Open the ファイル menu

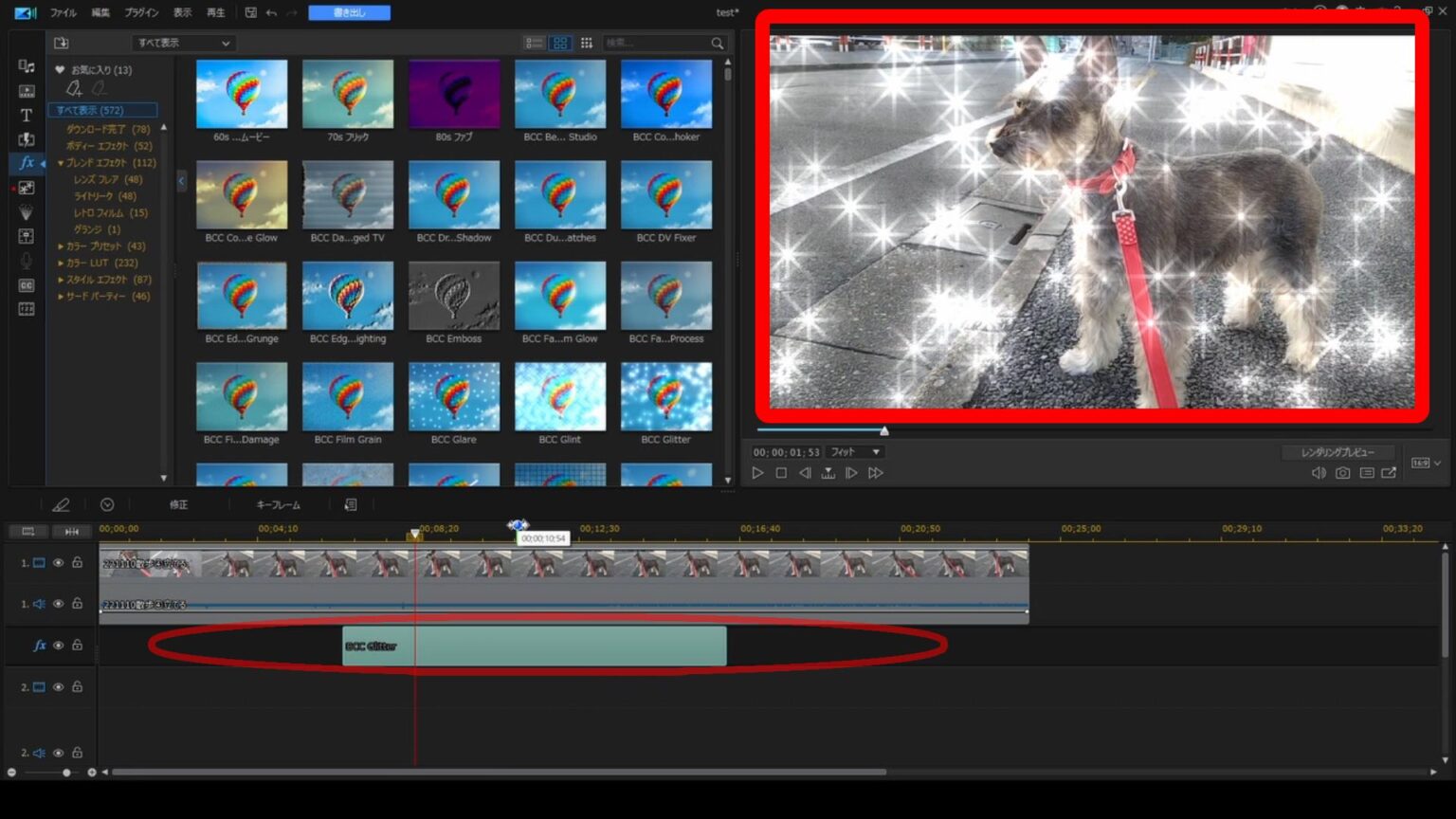click(64, 12)
